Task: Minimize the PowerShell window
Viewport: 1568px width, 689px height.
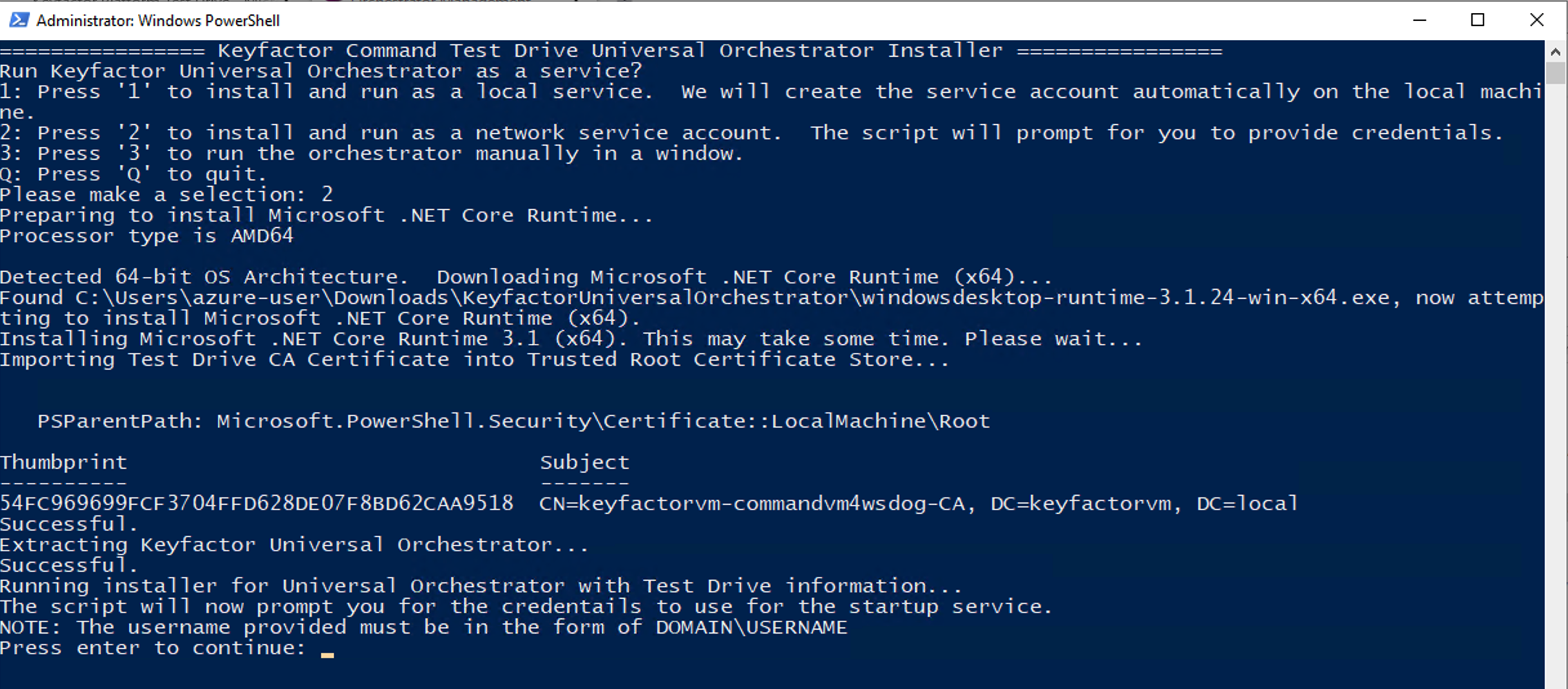Action: click(x=1420, y=21)
